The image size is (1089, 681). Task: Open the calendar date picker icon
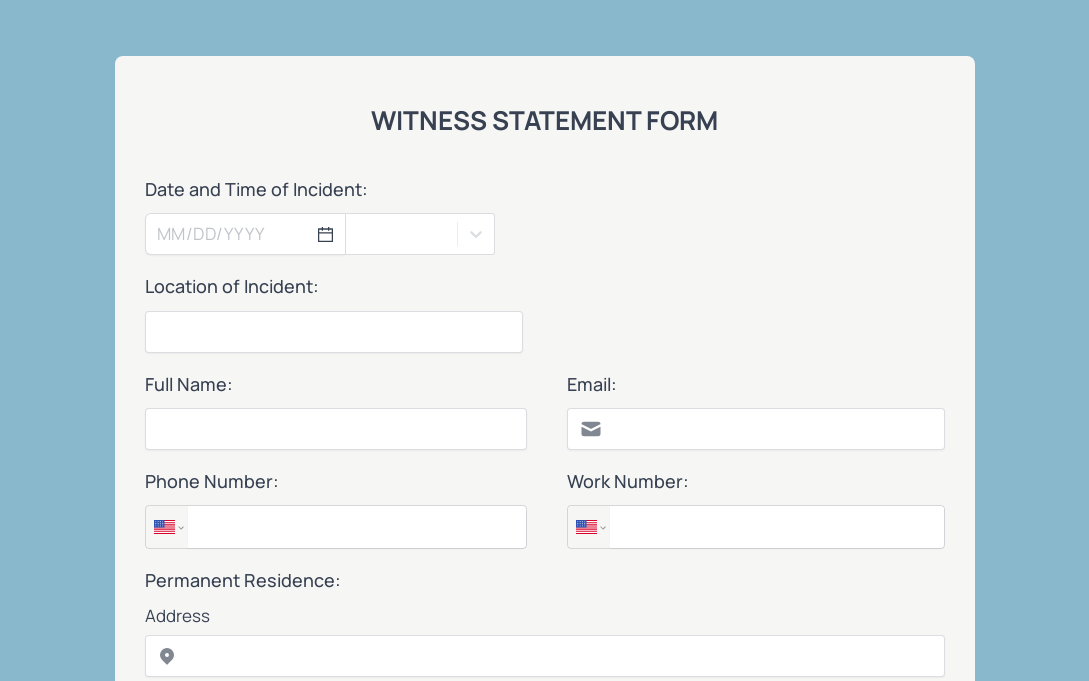click(x=325, y=235)
